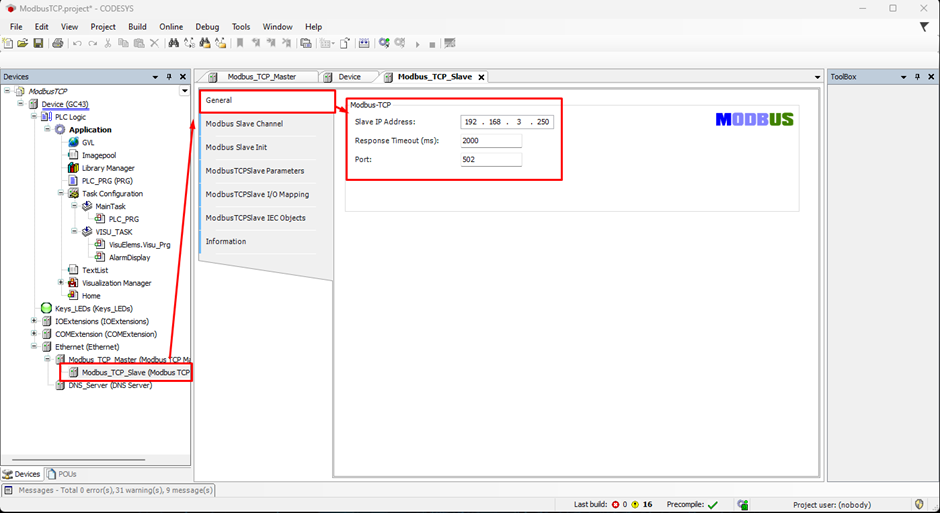Click the Toggle Bookmark flag icon

[240, 43]
